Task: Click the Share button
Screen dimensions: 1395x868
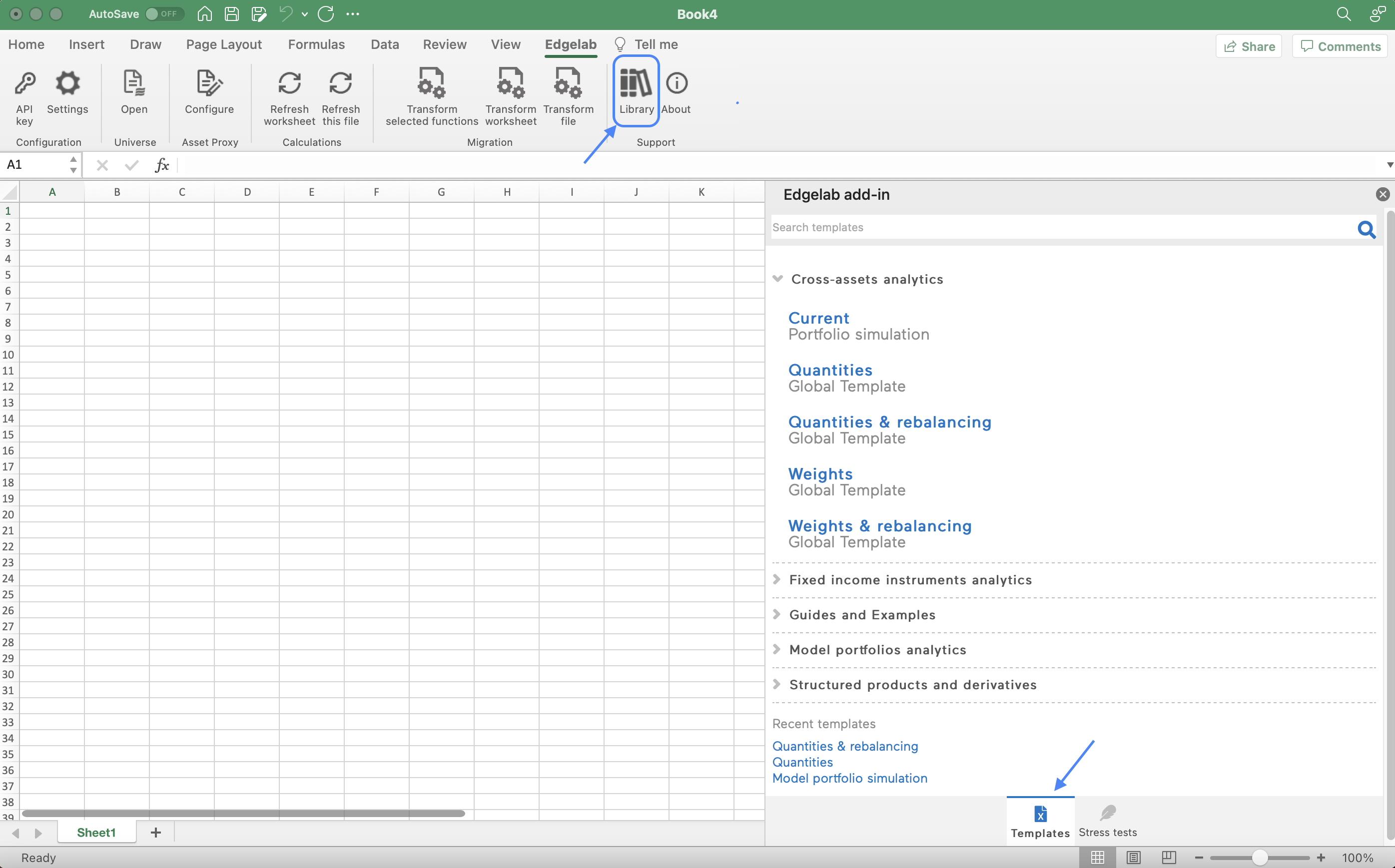Action: pos(1249,46)
